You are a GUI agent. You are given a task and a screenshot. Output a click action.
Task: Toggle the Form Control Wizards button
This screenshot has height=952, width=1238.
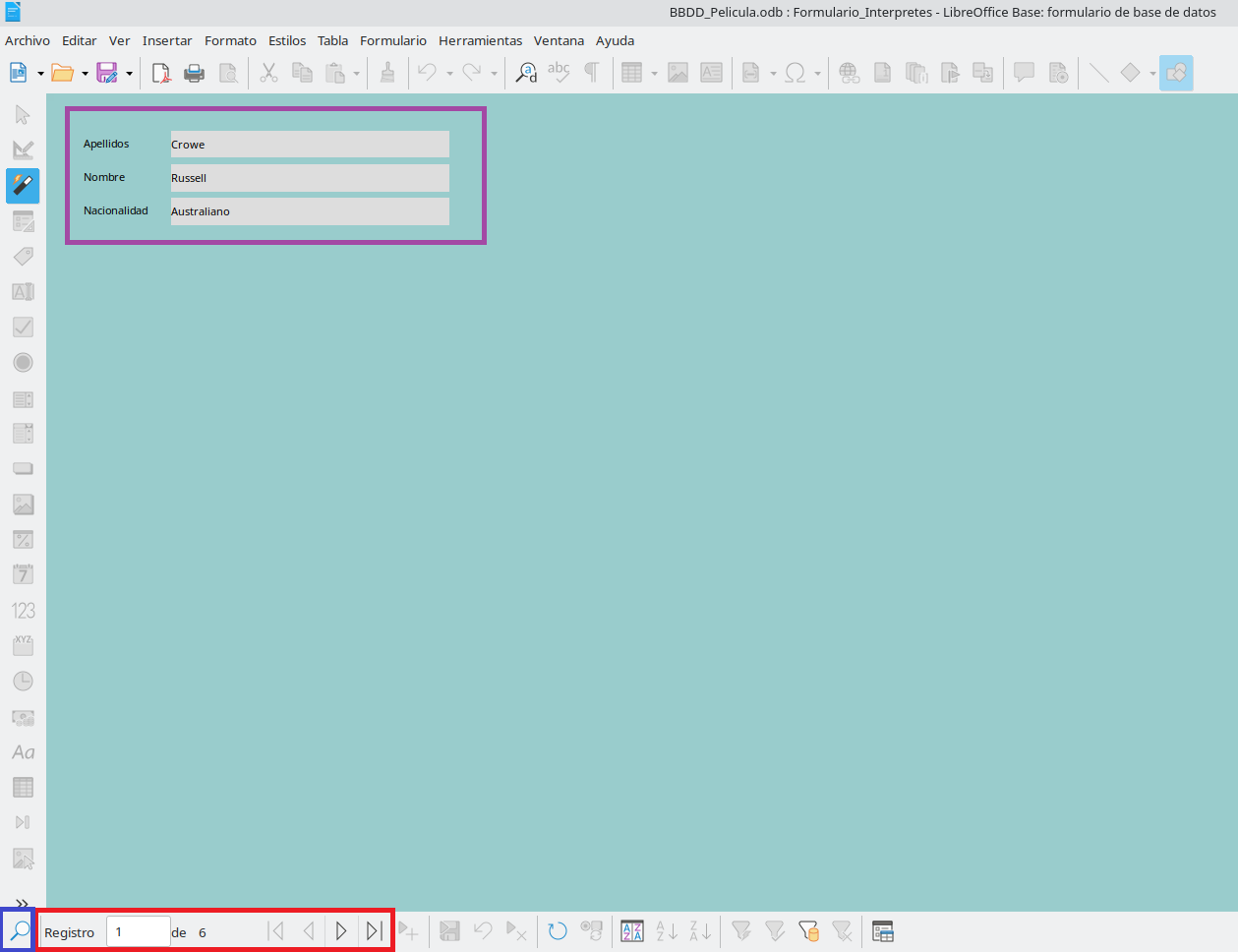point(23,185)
